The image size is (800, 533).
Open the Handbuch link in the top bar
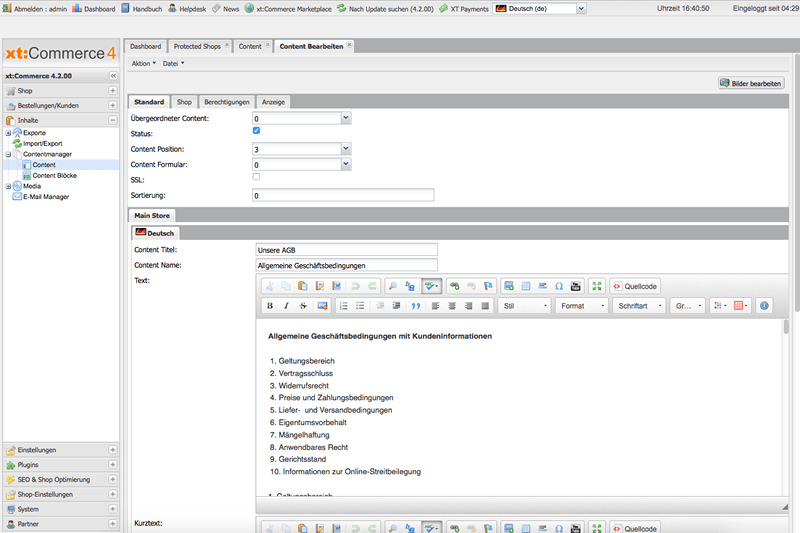coord(142,9)
